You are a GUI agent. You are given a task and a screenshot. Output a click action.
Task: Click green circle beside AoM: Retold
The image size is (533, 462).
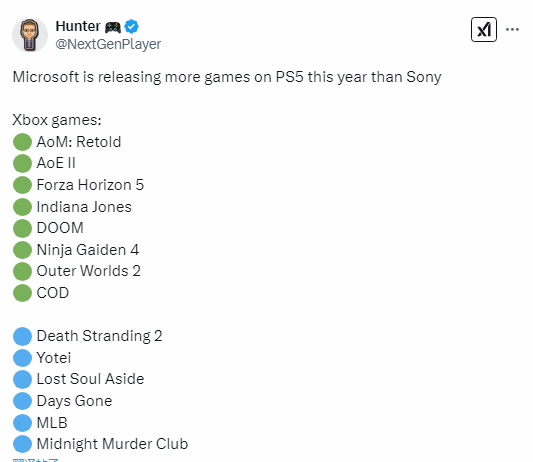point(22,142)
